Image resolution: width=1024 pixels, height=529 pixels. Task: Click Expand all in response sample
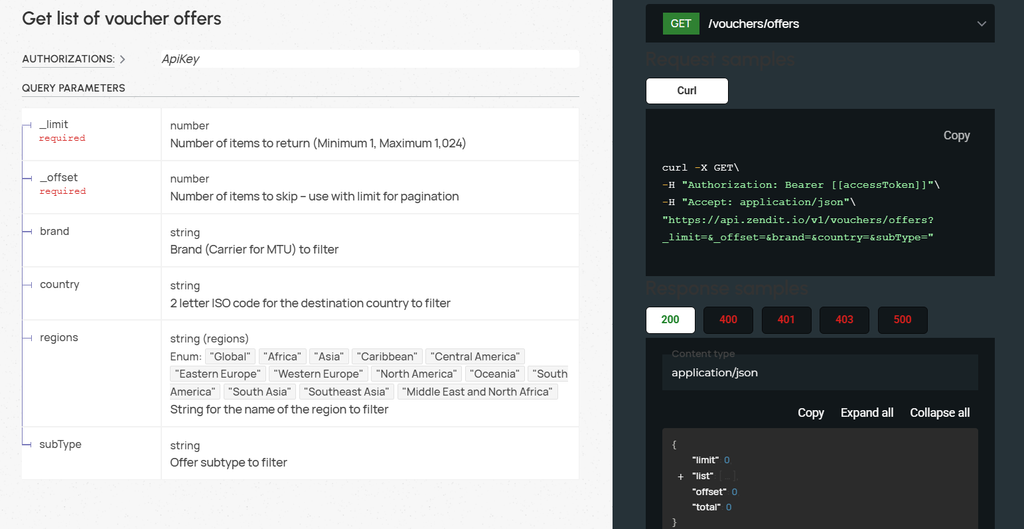[867, 413]
